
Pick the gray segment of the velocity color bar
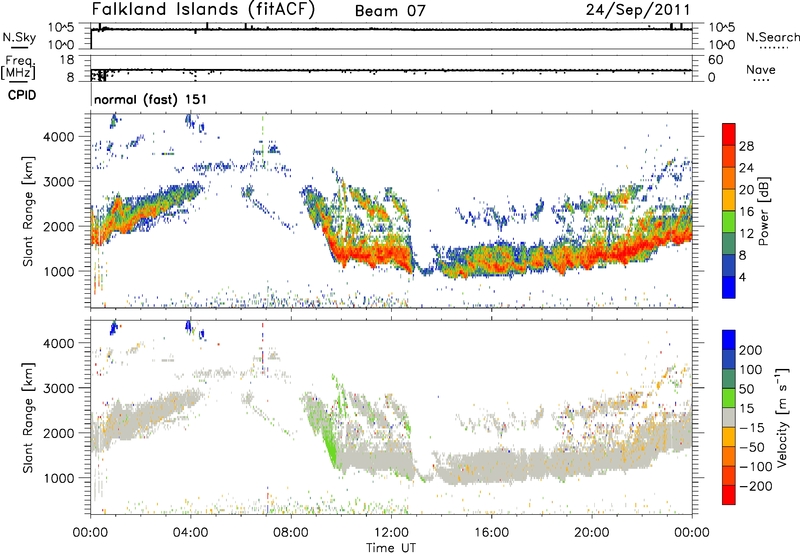pyautogui.click(x=729, y=418)
